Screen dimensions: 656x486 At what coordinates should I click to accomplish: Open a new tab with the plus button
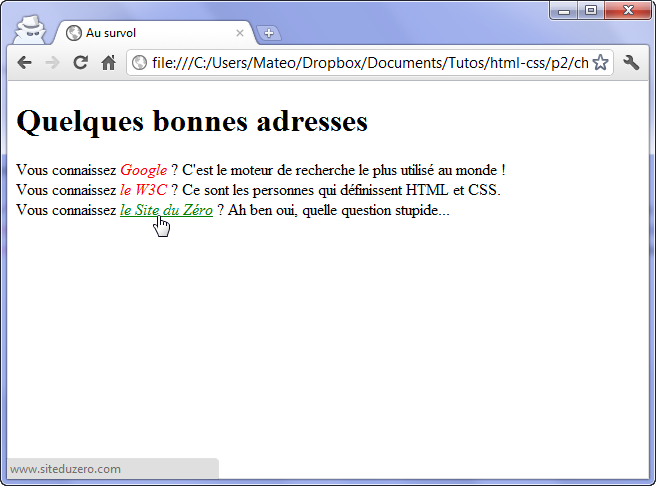269,33
